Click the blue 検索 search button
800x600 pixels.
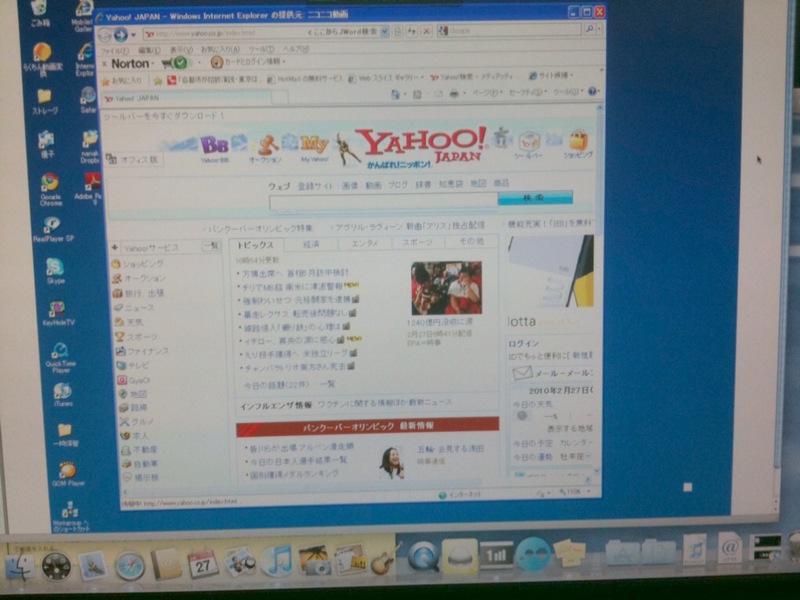coord(534,198)
